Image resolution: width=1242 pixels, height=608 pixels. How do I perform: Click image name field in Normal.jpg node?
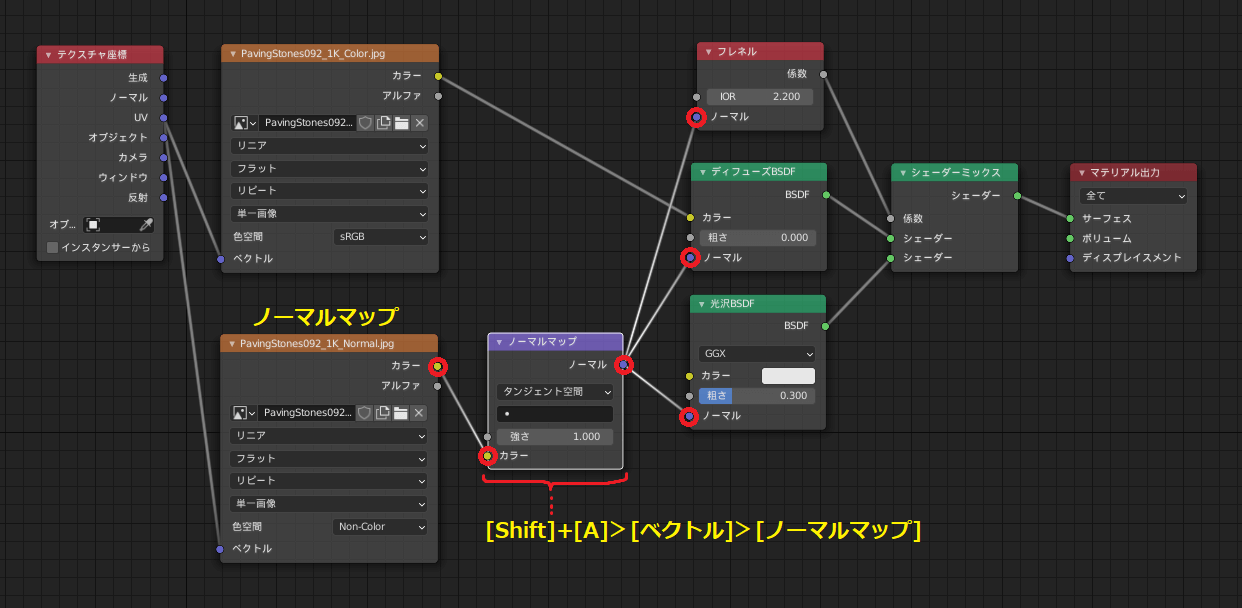tap(307, 413)
